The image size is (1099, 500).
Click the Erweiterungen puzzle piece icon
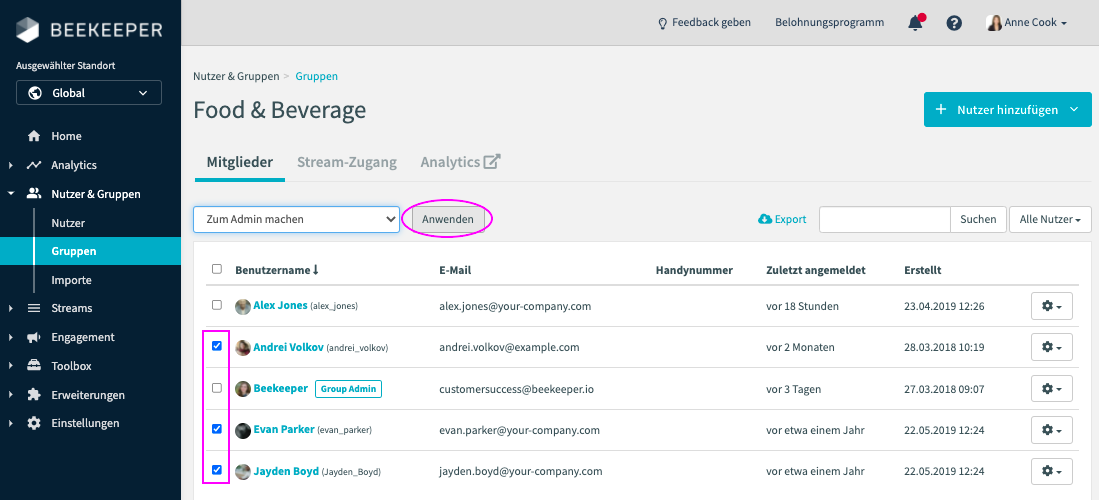click(x=34, y=395)
